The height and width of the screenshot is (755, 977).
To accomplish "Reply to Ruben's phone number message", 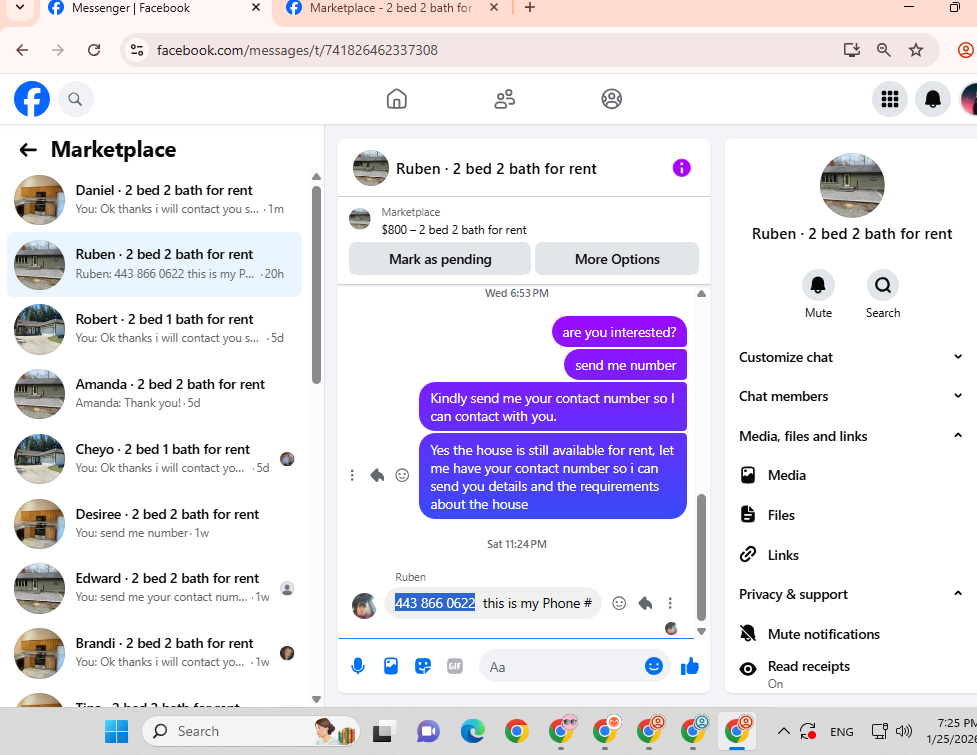I will click(x=646, y=603).
